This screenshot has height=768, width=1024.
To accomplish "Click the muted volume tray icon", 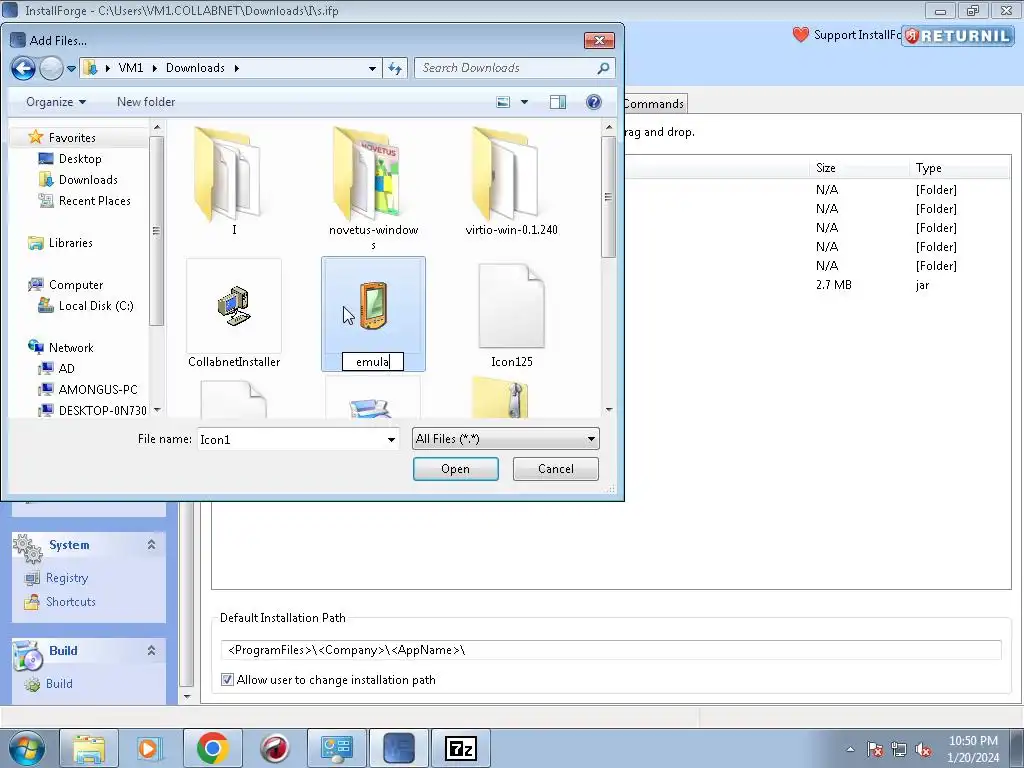I will 923,750.
